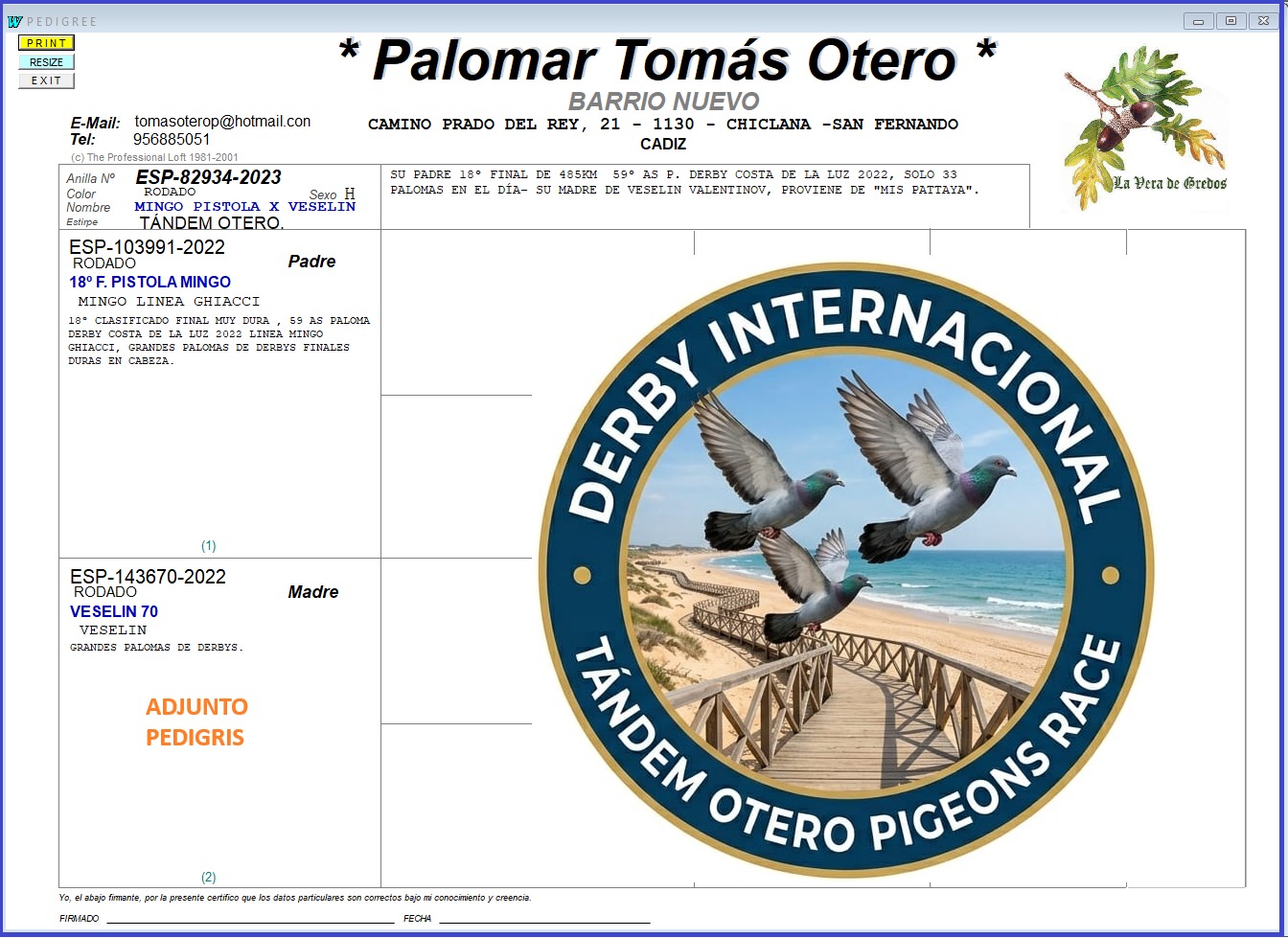The height and width of the screenshot is (938, 1288).
Task: Click the Sexo value H
Action: tap(350, 194)
